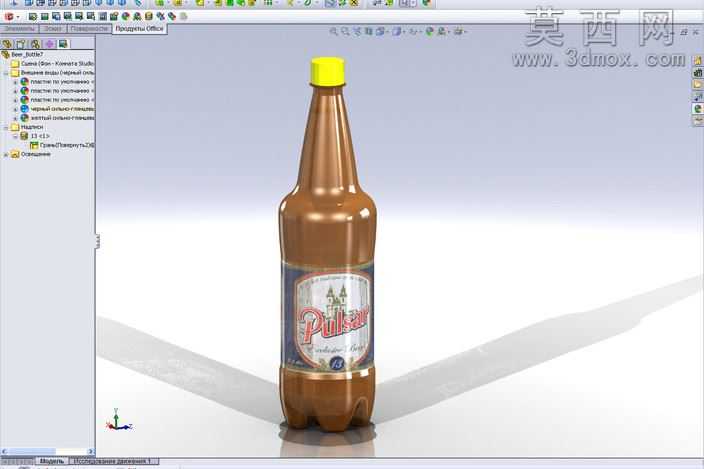The width and height of the screenshot is (704, 469).
Task: Expand the second пластик по умолчанию appearance
Action: click(x=15, y=91)
